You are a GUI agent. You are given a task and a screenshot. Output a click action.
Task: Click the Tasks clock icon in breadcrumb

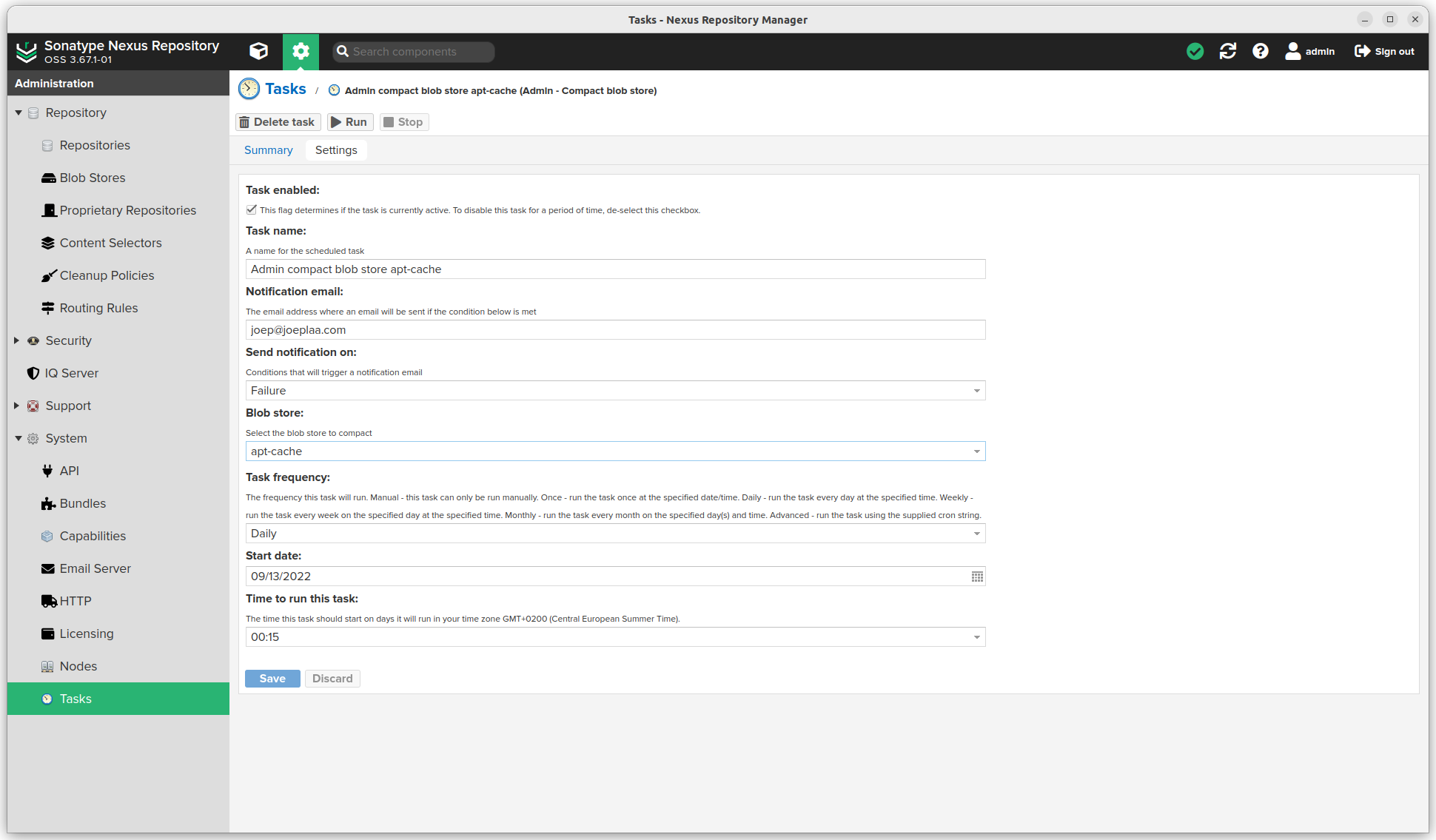coord(249,89)
